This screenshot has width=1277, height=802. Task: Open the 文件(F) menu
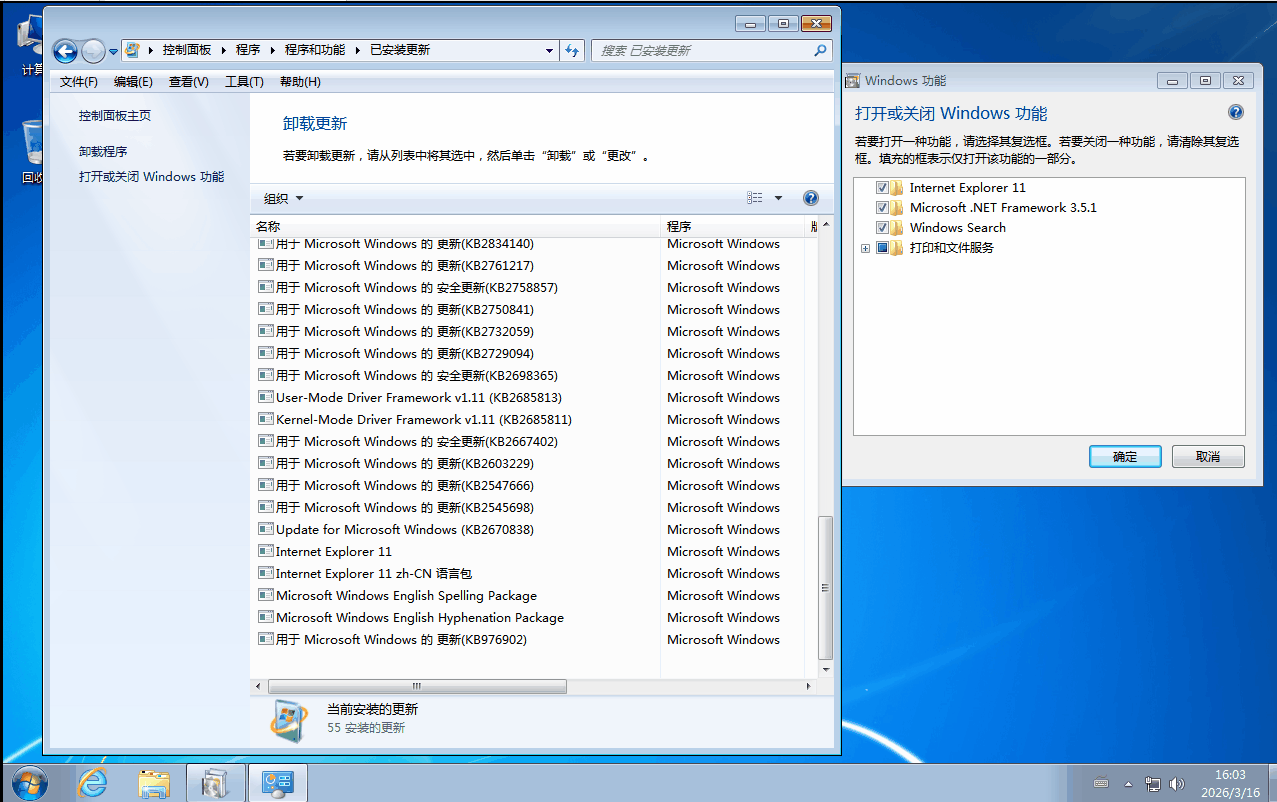[79, 82]
